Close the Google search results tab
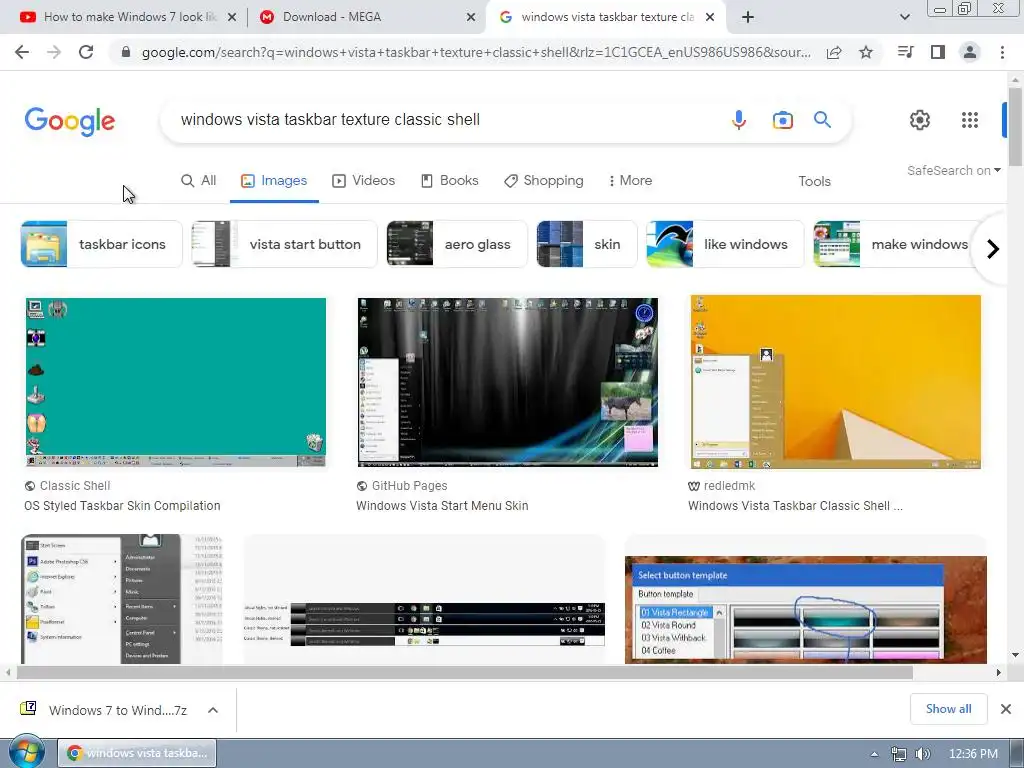 click(710, 18)
